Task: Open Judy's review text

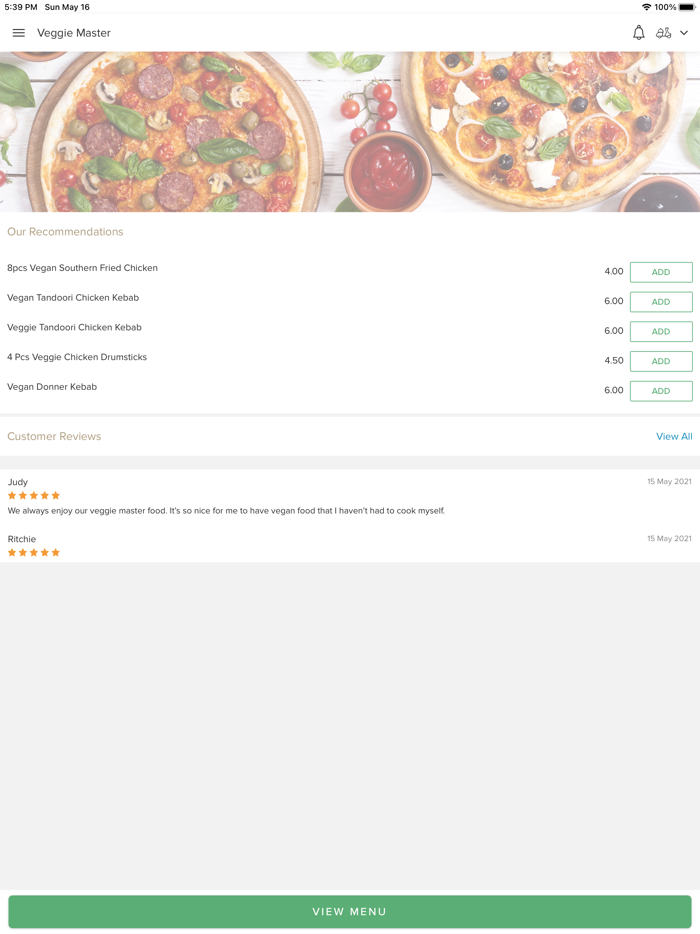Action: [x=226, y=511]
